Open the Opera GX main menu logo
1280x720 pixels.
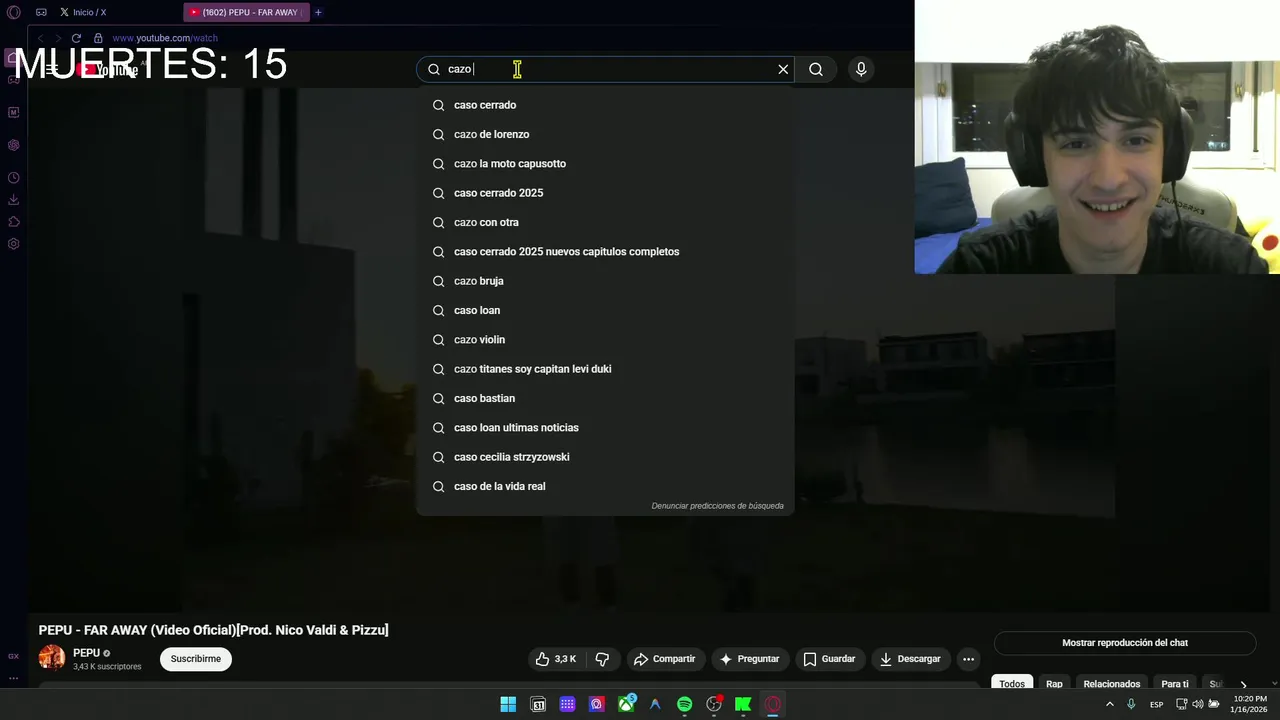[x=13, y=12]
